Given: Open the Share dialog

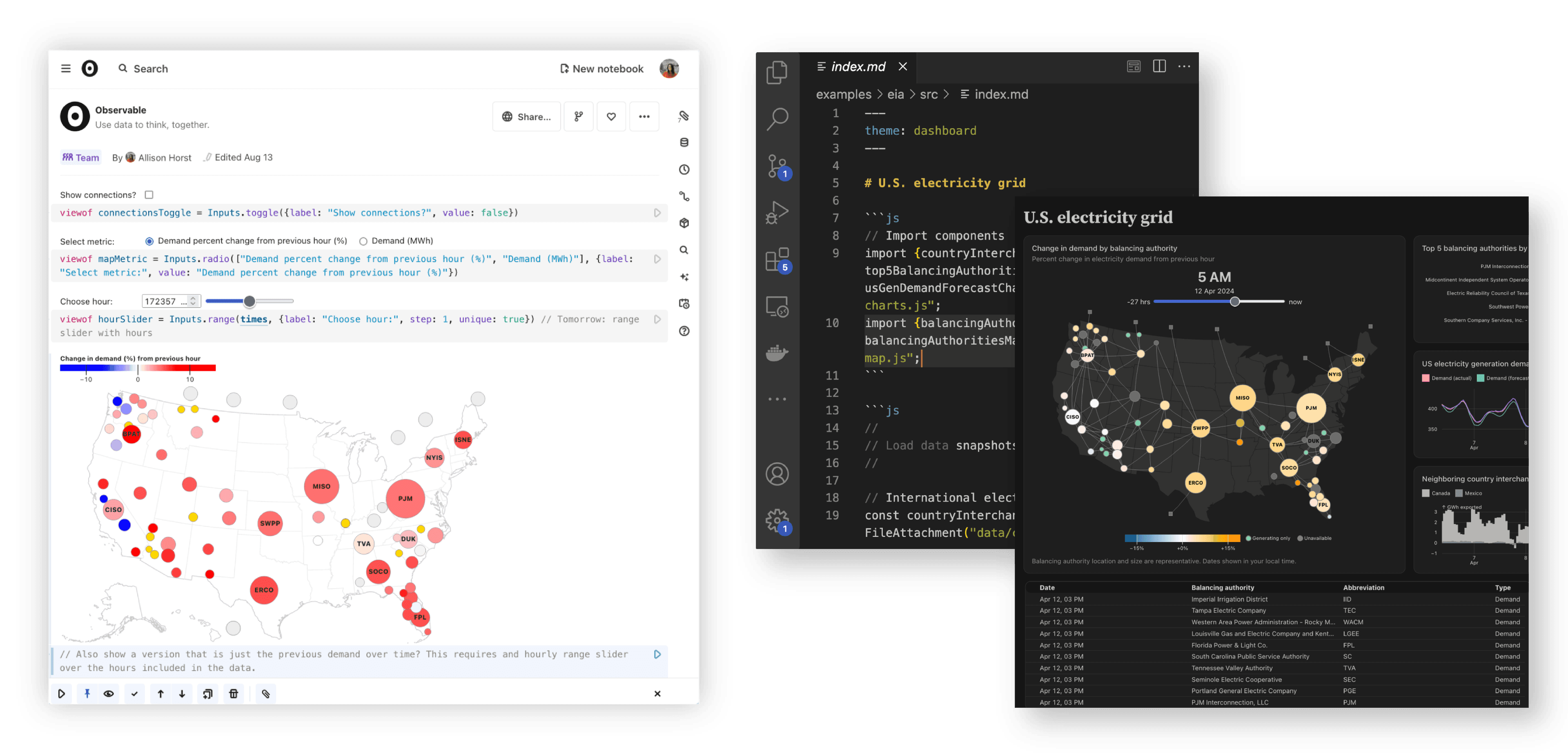Looking at the screenshot, I should [526, 116].
